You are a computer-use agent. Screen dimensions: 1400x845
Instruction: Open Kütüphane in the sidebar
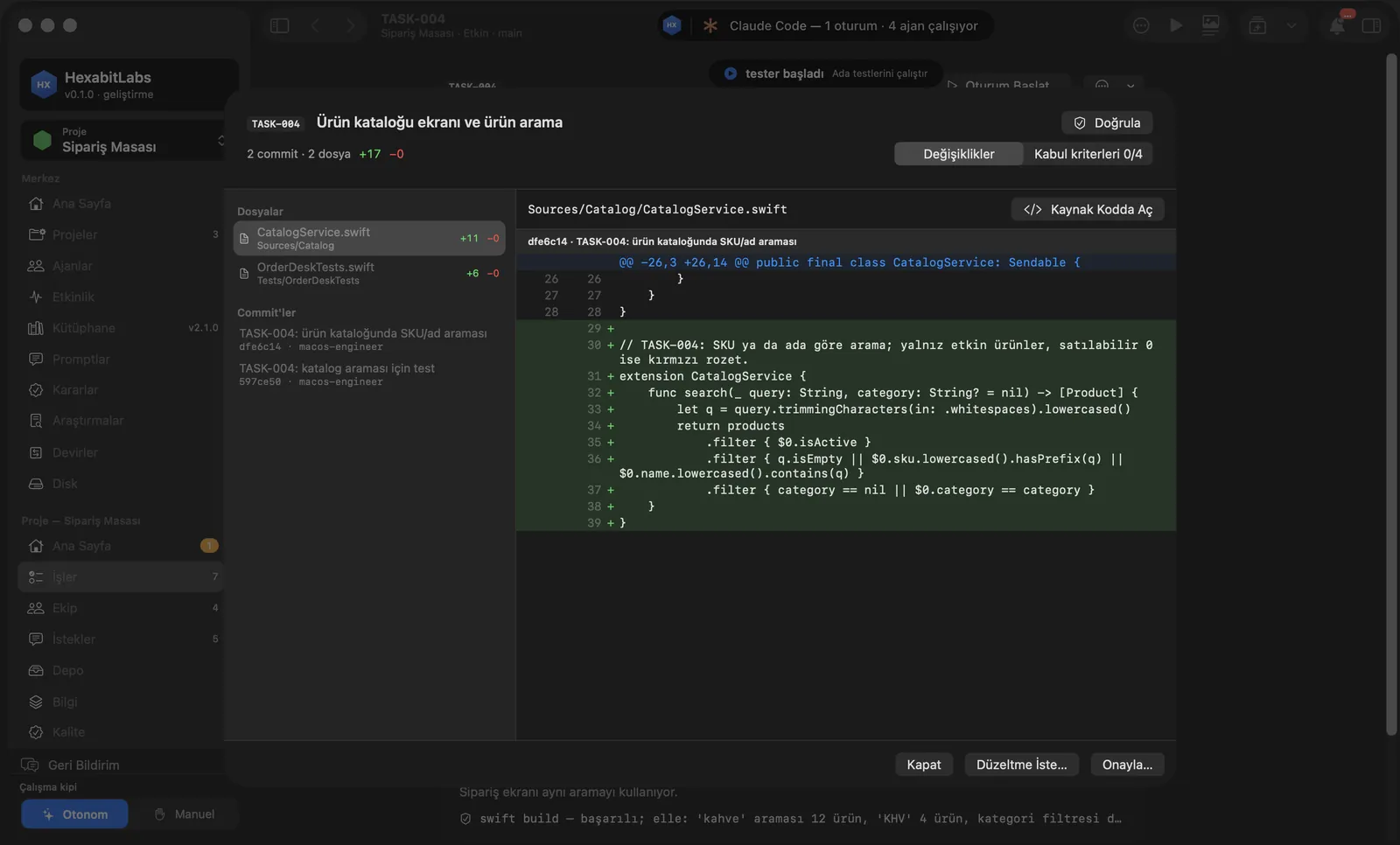(120, 328)
